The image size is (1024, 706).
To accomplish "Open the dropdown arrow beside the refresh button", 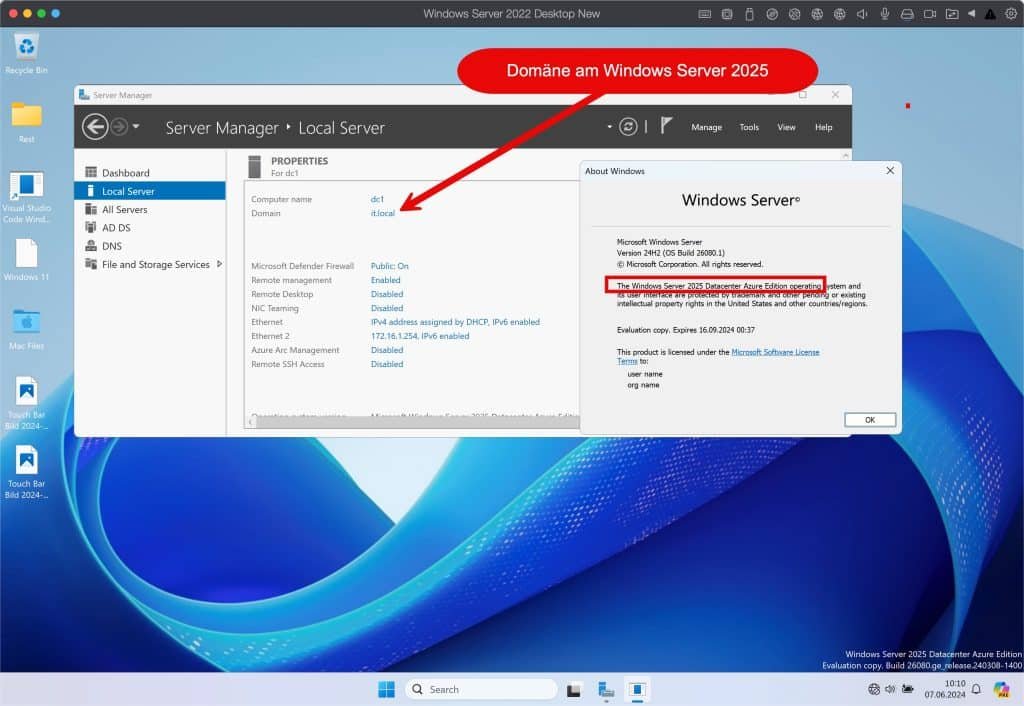I will [x=611, y=127].
